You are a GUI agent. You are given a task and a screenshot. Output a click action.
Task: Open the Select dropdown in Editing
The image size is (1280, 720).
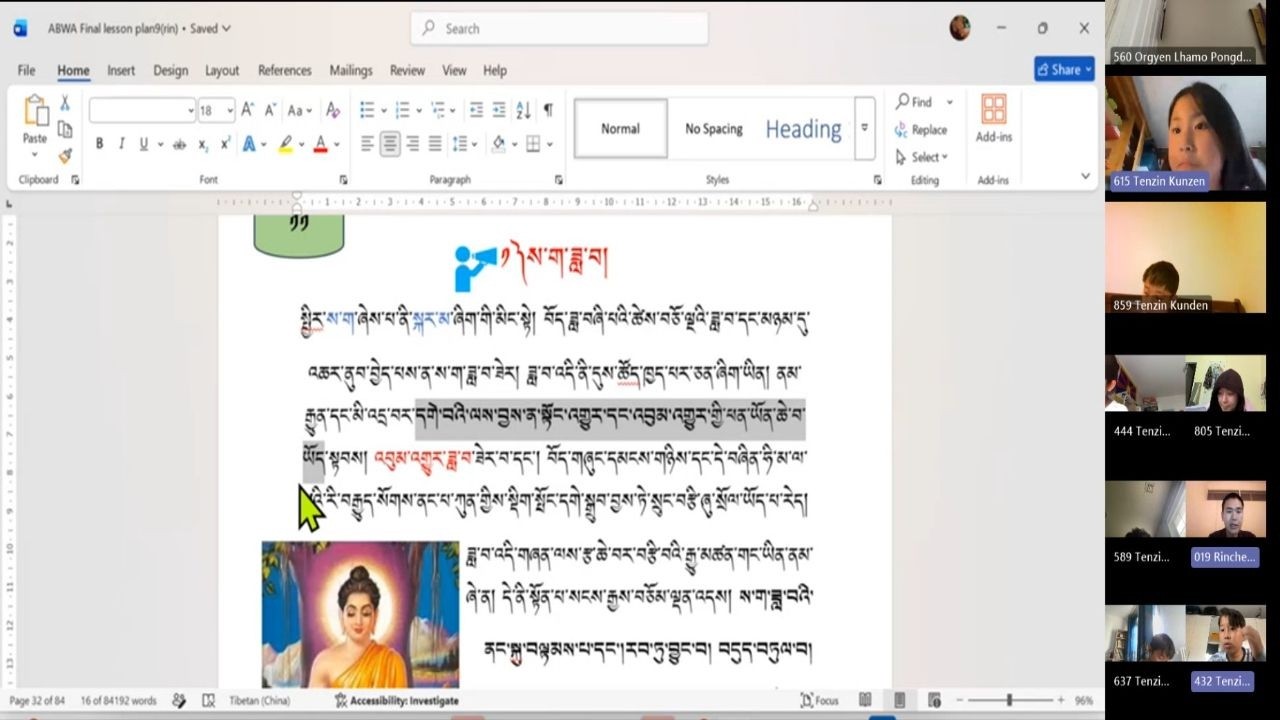(x=921, y=157)
